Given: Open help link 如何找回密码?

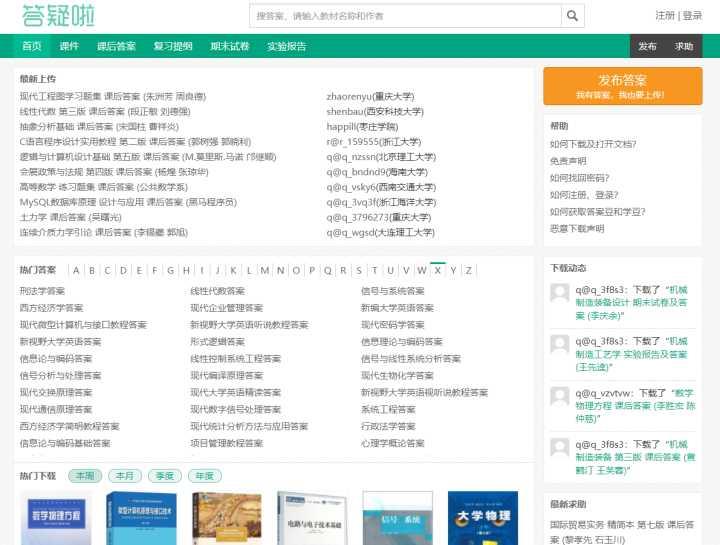Looking at the screenshot, I should [579, 178].
